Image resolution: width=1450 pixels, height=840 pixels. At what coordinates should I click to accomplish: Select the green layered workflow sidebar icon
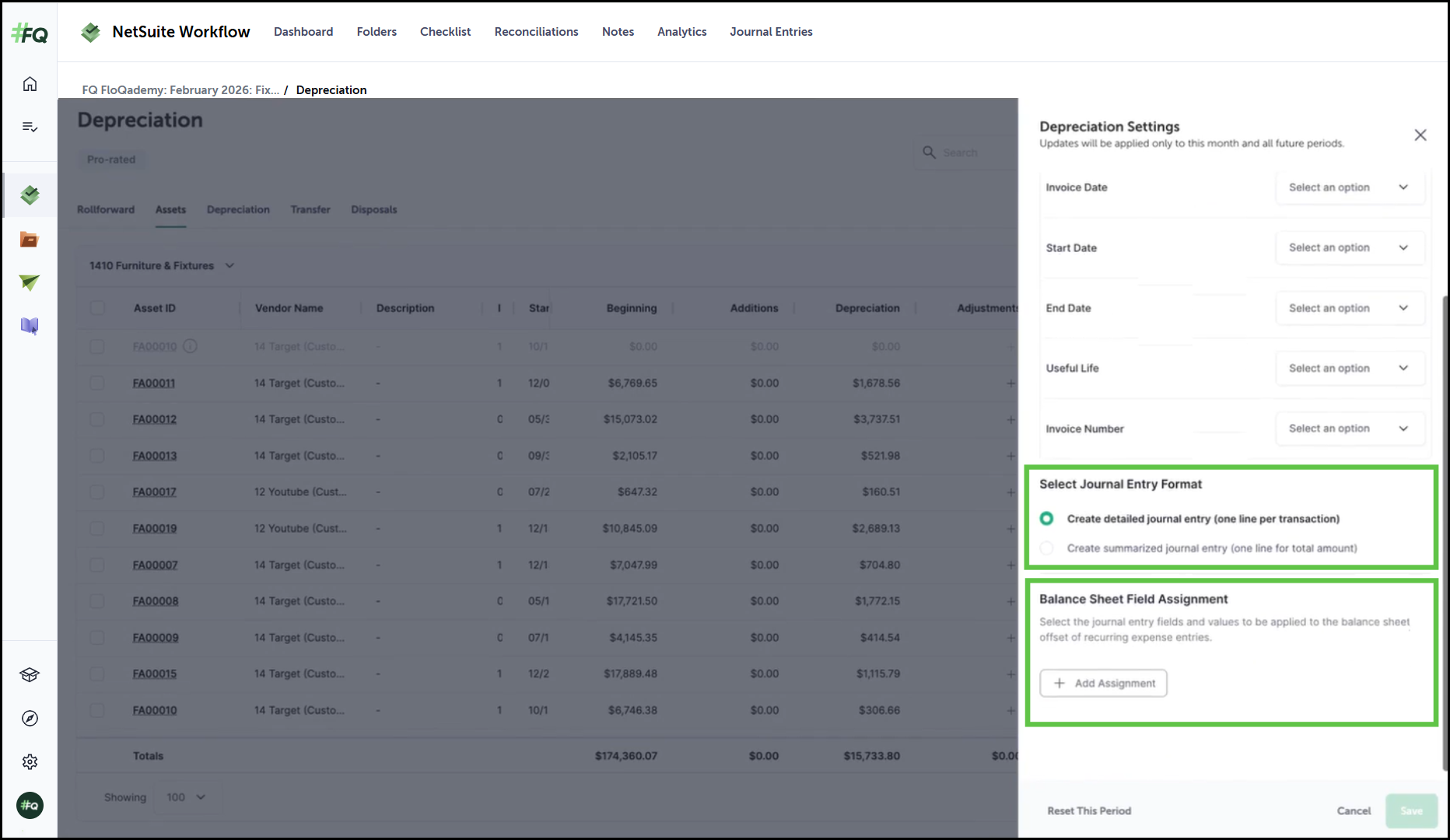pyautogui.click(x=30, y=195)
